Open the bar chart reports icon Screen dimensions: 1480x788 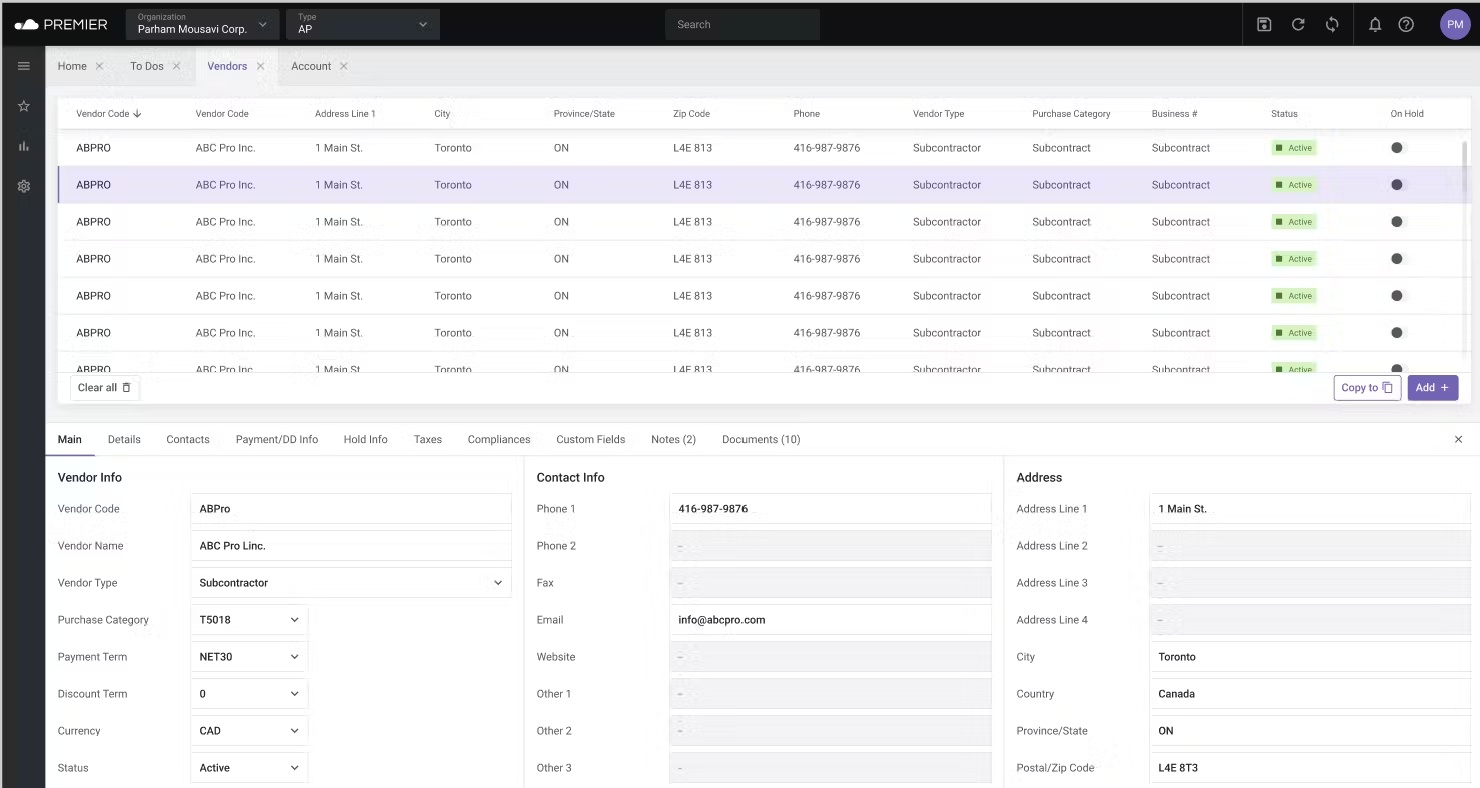pyautogui.click(x=24, y=146)
